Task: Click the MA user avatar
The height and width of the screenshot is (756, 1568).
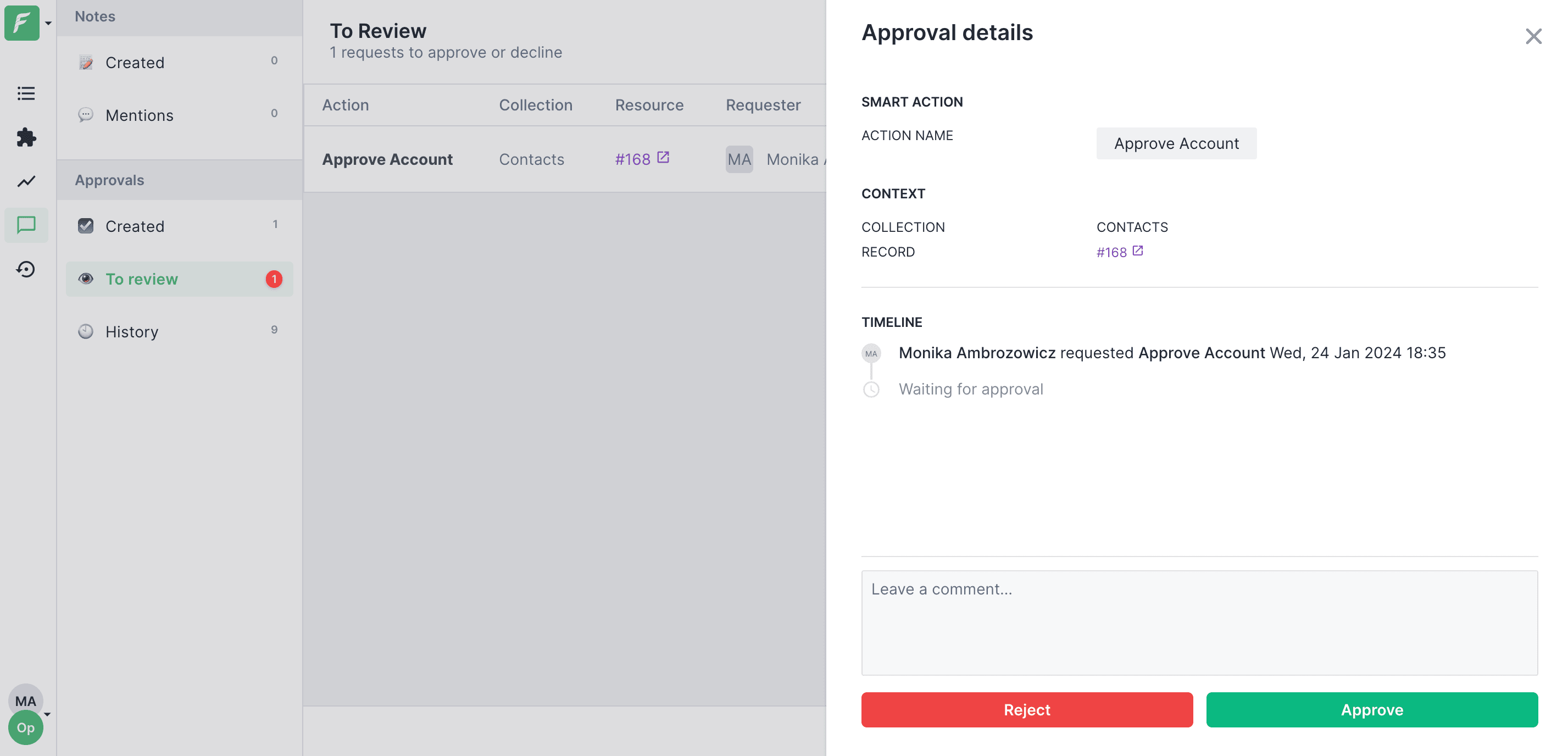Action: [x=26, y=701]
